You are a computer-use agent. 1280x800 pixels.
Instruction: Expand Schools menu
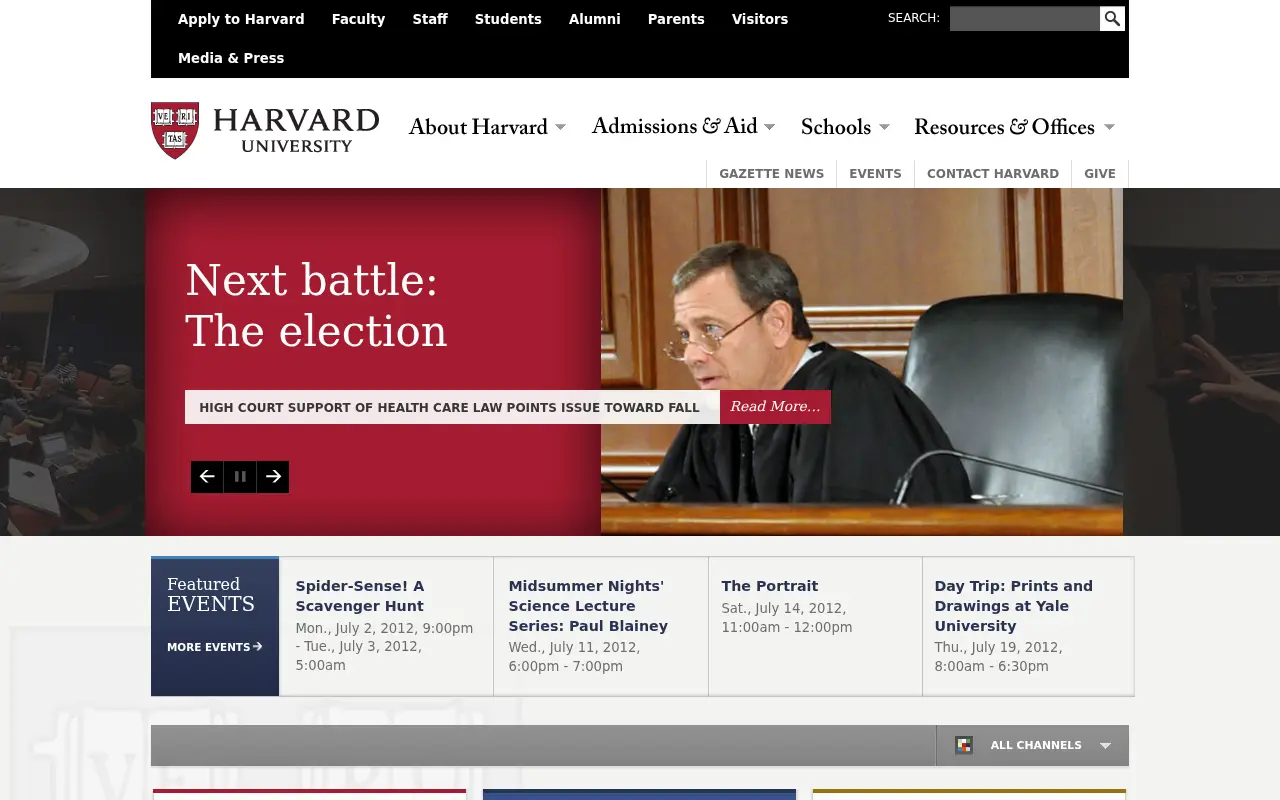(x=845, y=127)
